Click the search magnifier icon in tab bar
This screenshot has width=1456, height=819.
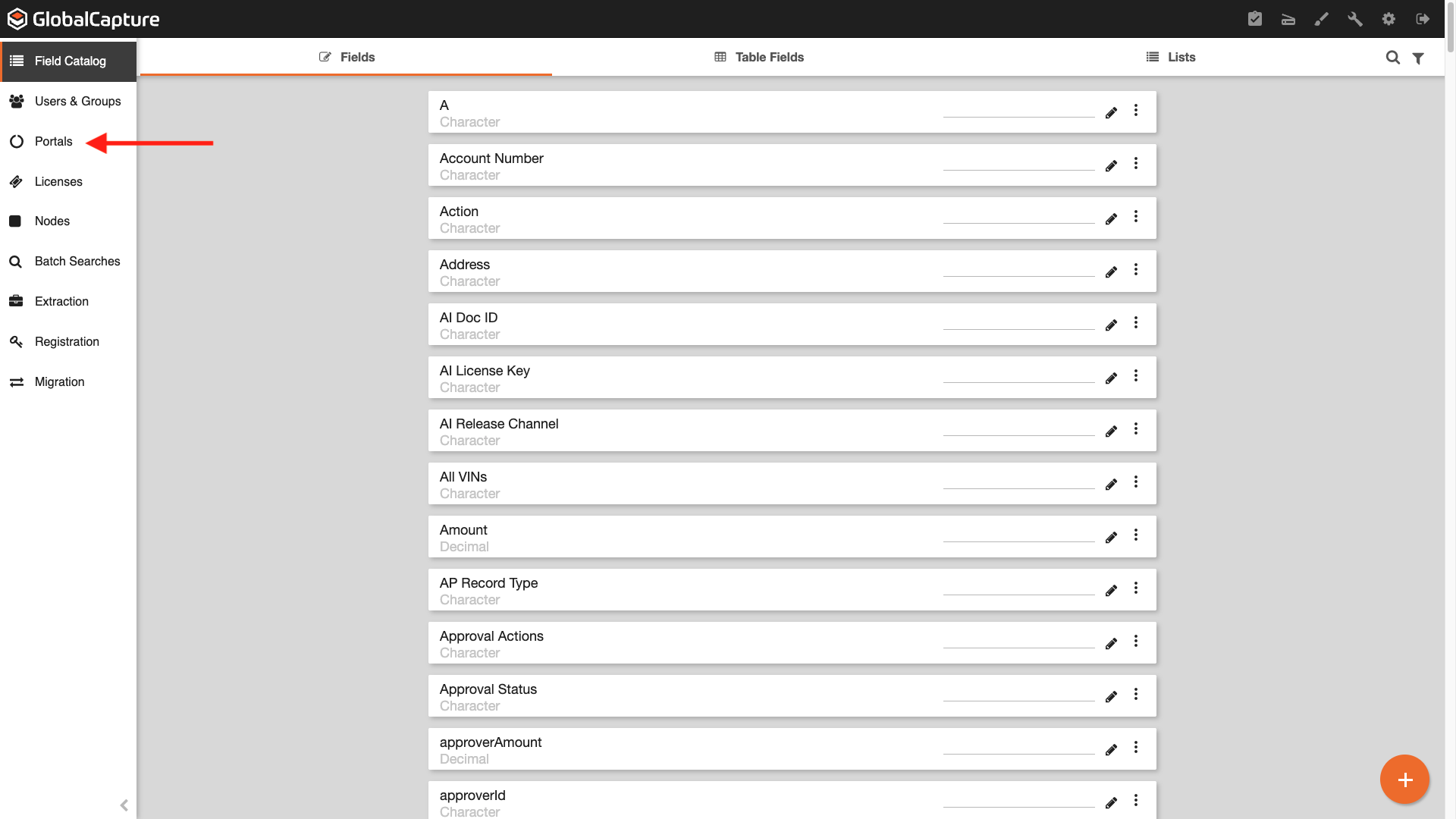[1393, 58]
